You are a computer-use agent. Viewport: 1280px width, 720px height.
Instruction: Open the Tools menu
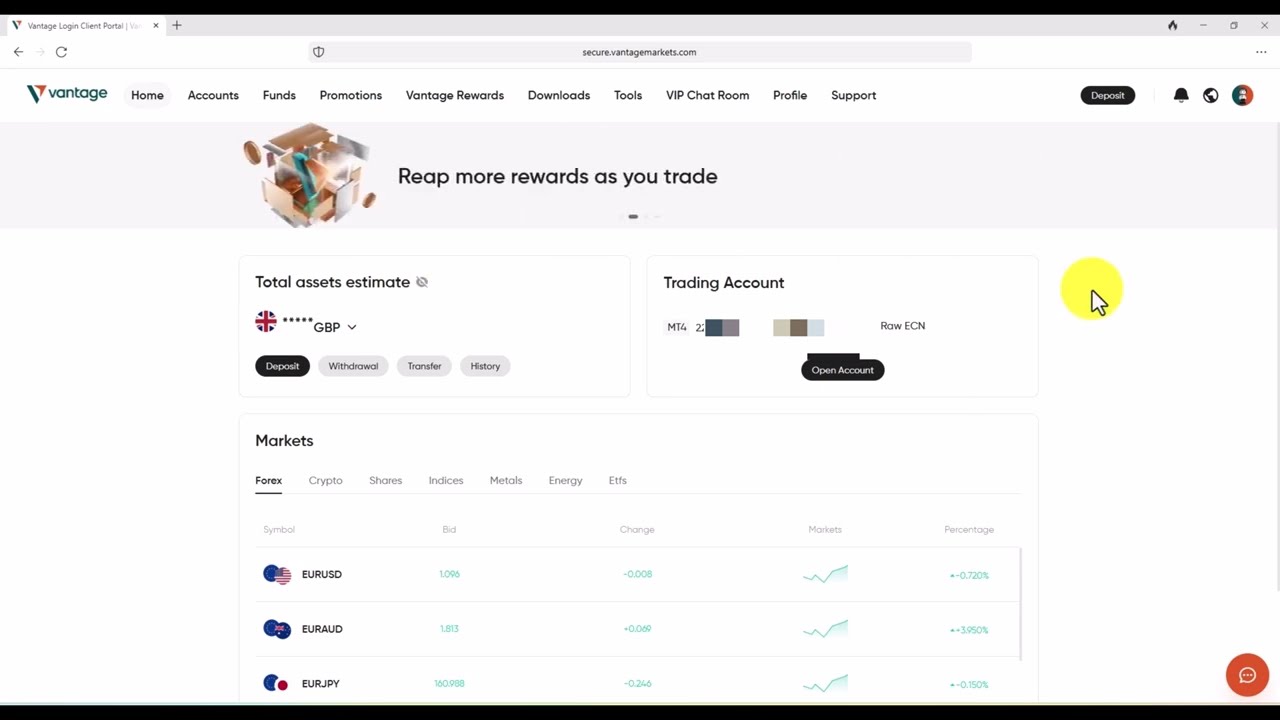[628, 95]
